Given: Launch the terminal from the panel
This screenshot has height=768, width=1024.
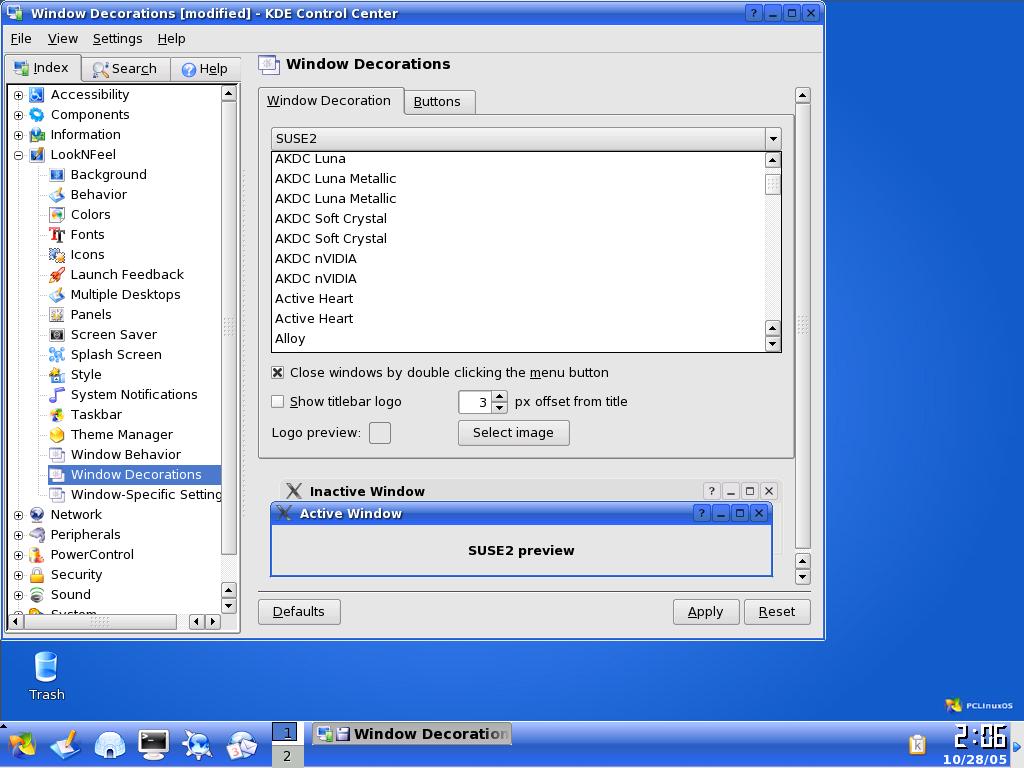Looking at the screenshot, I should [x=153, y=744].
